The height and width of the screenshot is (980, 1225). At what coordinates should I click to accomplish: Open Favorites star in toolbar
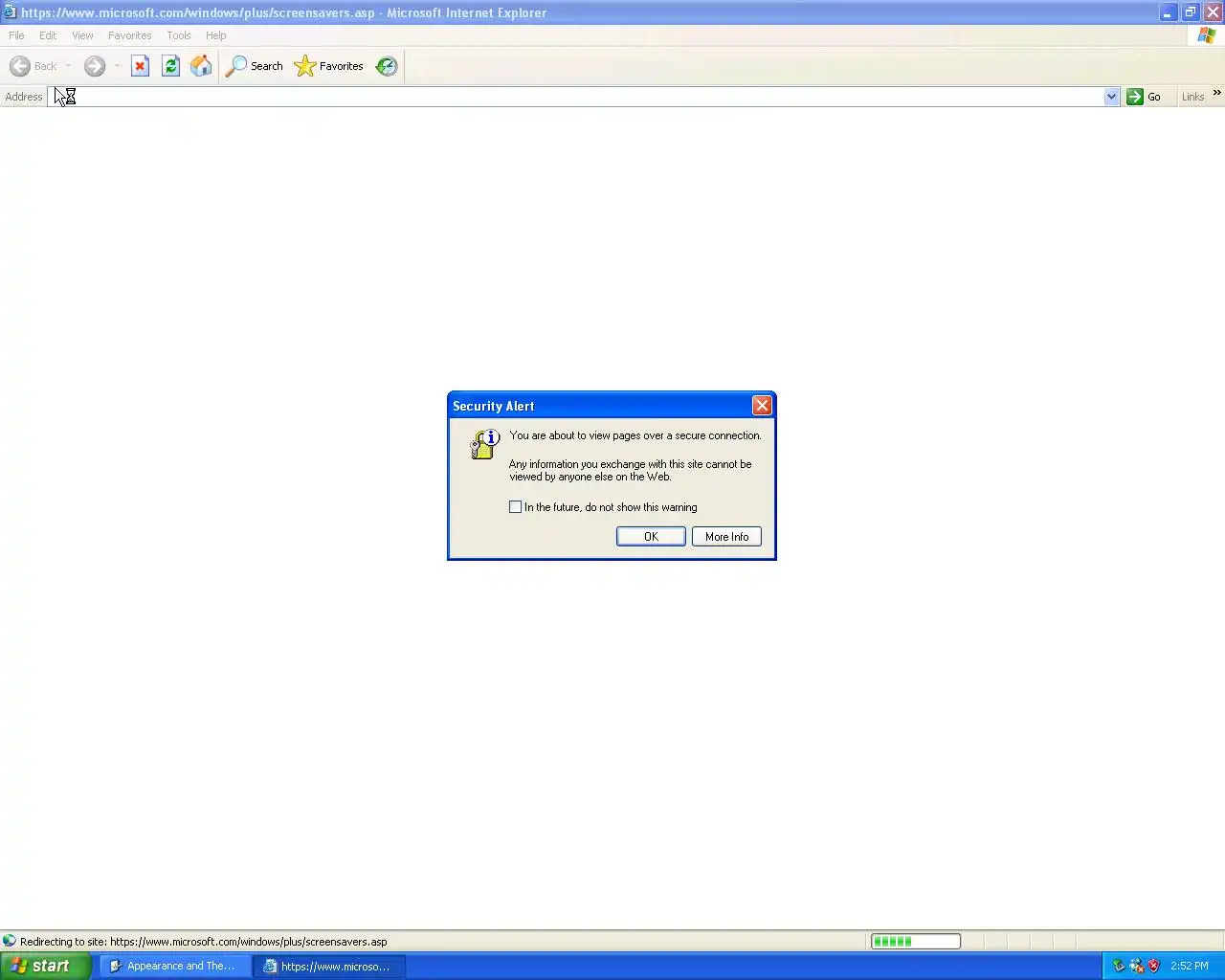[x=329, y=66]
